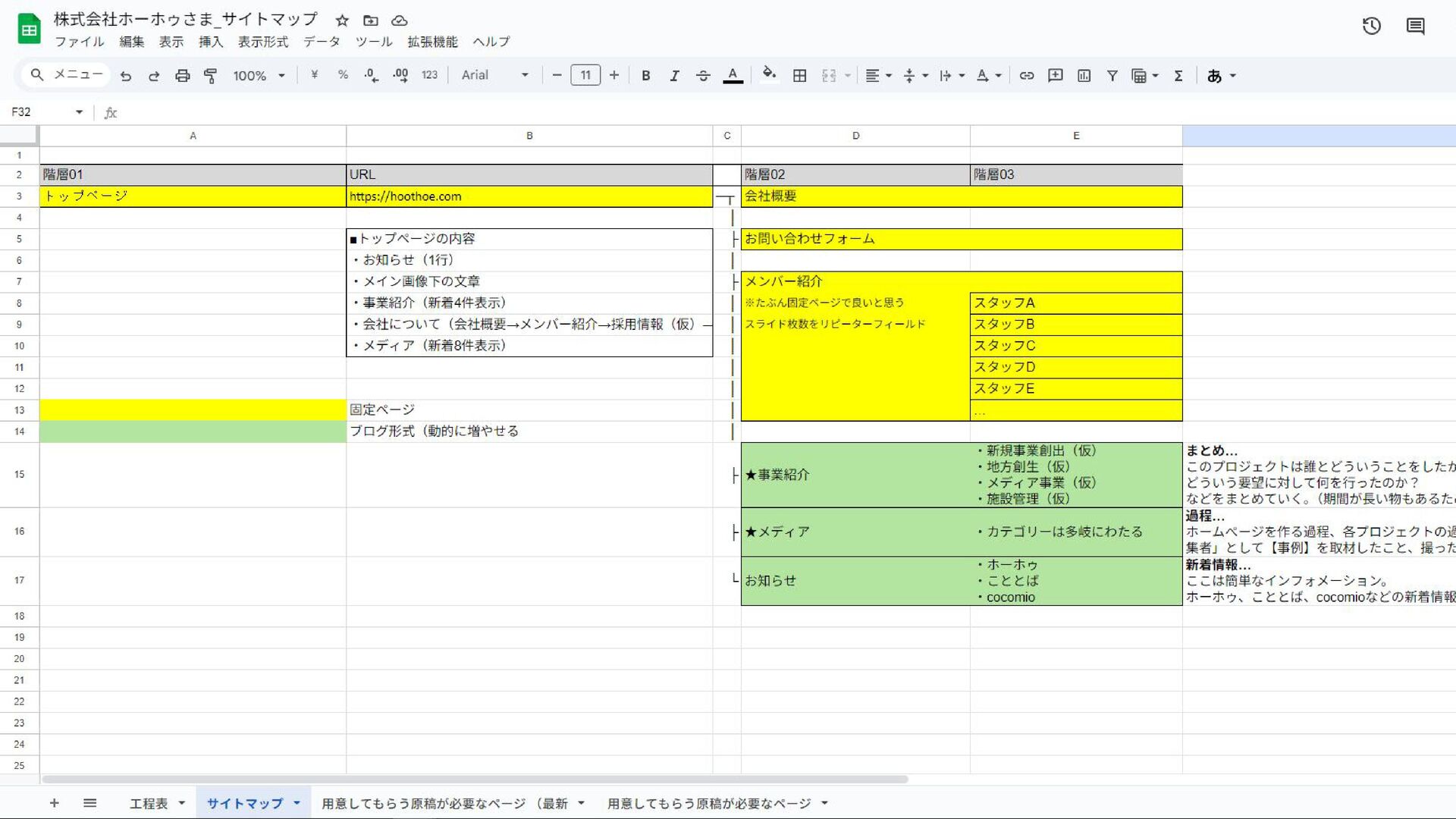
Task: Toggle italic formatting
Action: [x=673, y=75]
